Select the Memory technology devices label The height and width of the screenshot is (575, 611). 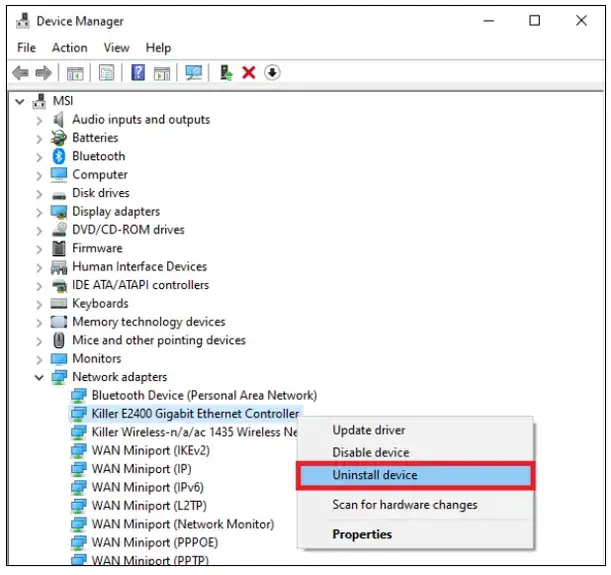click(149, 322)
